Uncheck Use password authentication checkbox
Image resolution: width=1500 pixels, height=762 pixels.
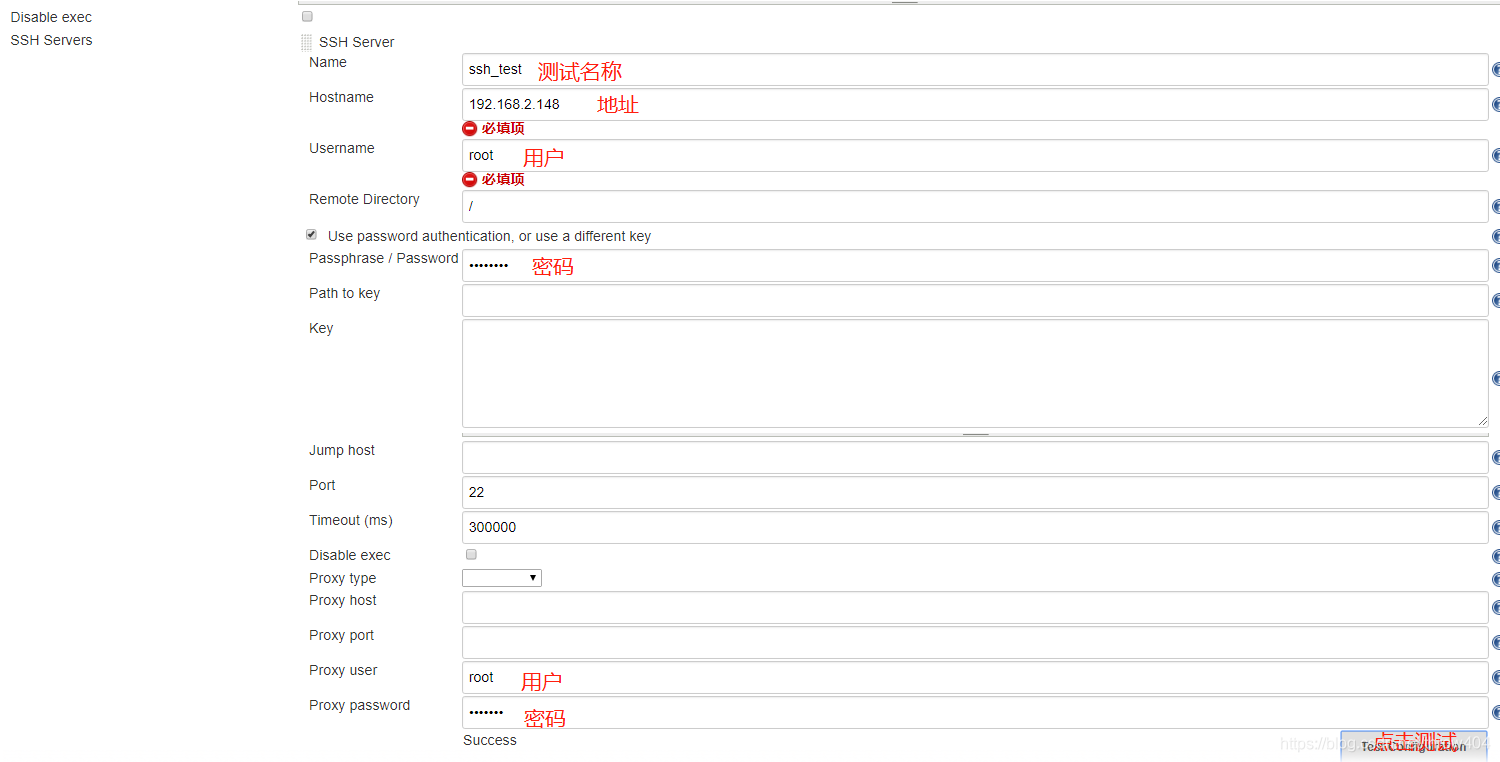[x=311, y=235]
